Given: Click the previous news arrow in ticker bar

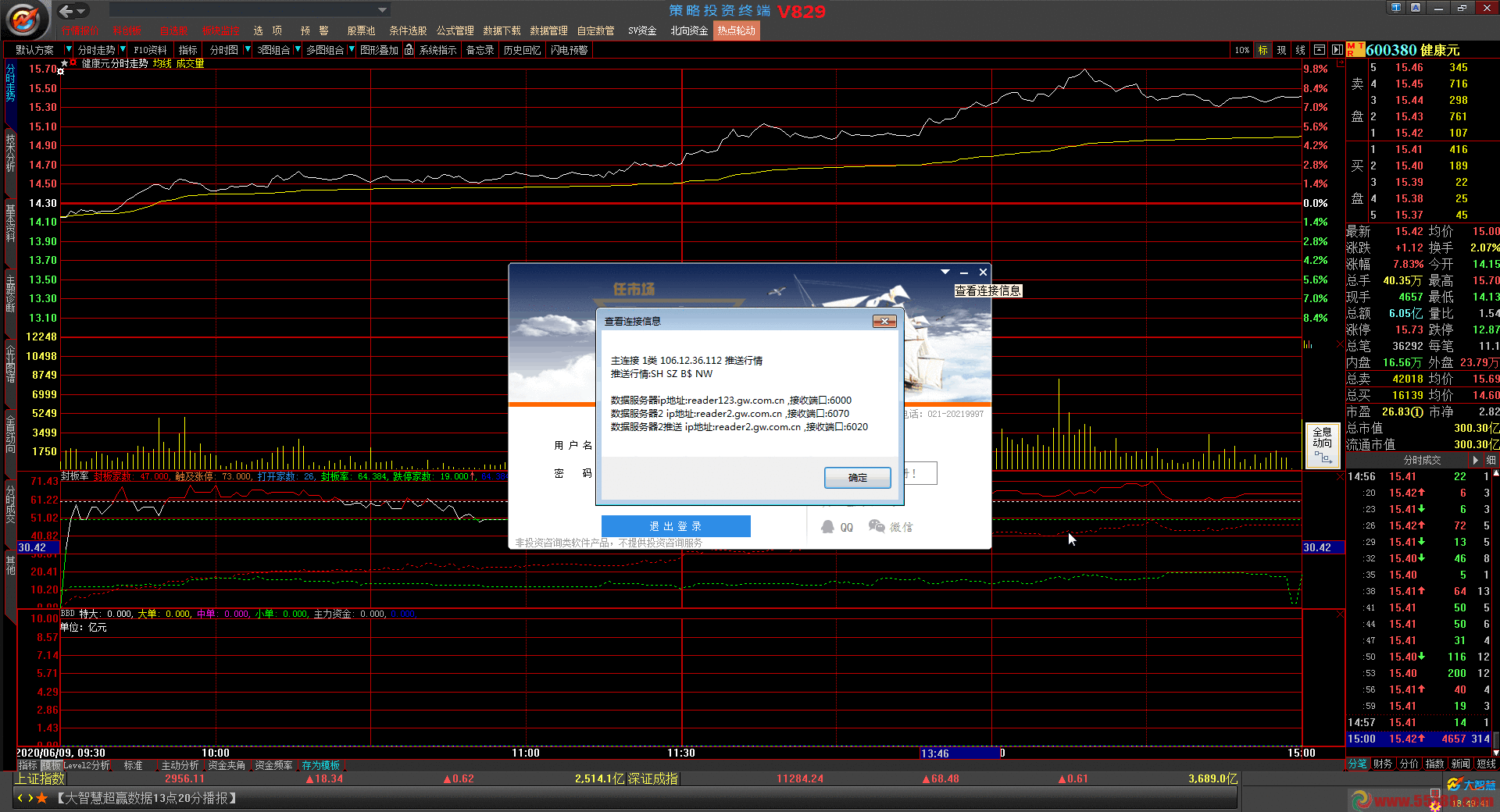Looking at the screenshot, I should [x=20, y=798].
